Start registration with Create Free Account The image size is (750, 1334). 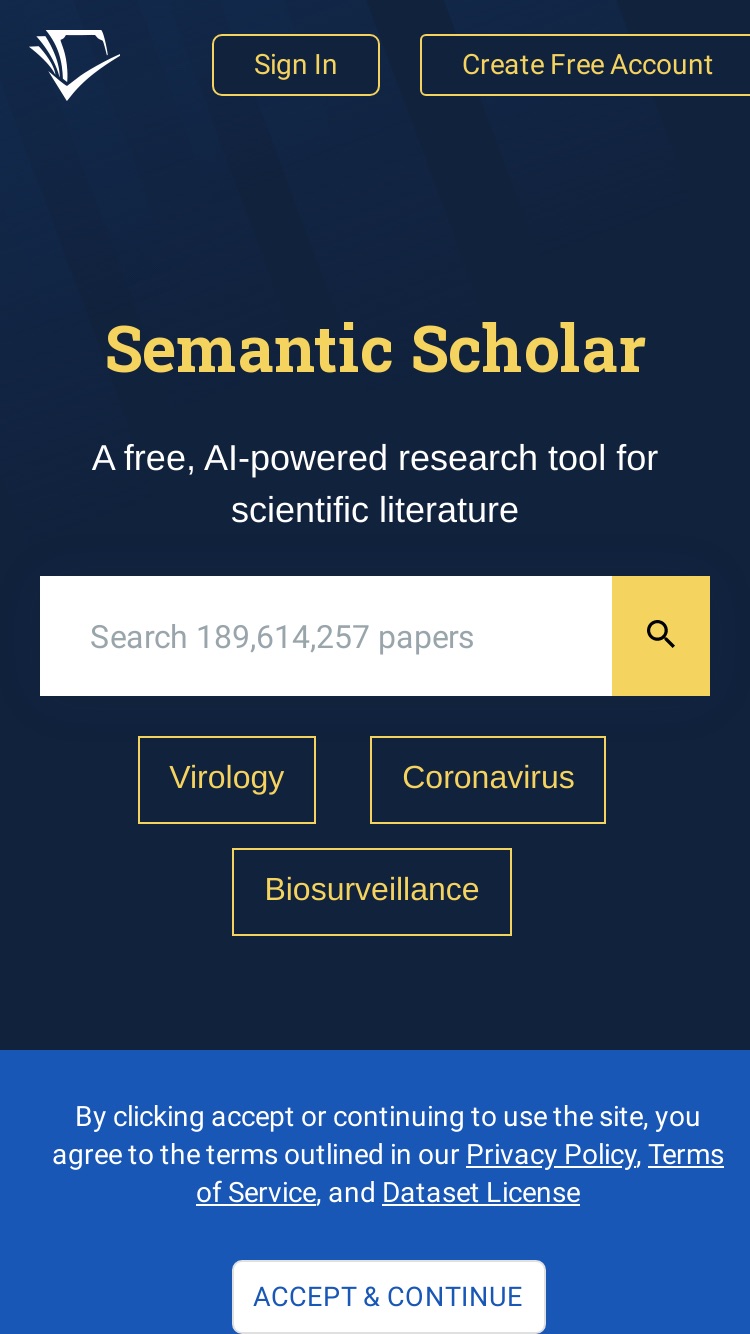(586, 65)
